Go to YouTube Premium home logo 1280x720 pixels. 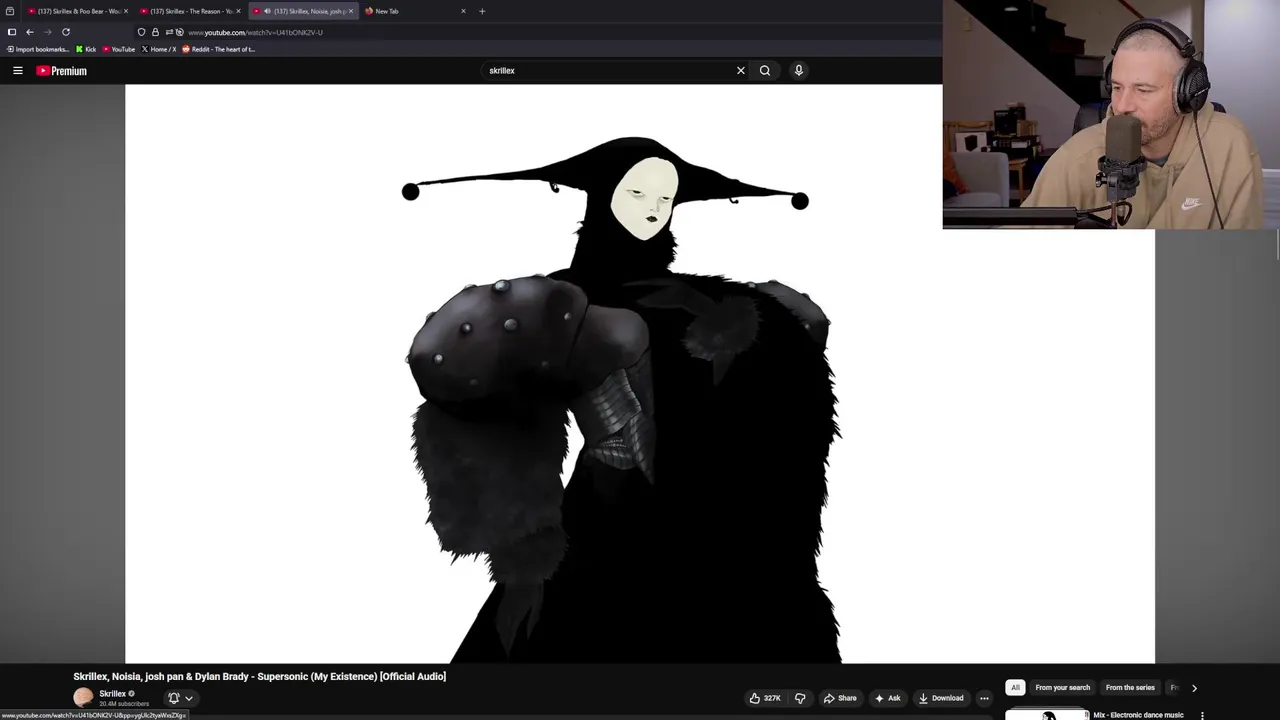62,71
